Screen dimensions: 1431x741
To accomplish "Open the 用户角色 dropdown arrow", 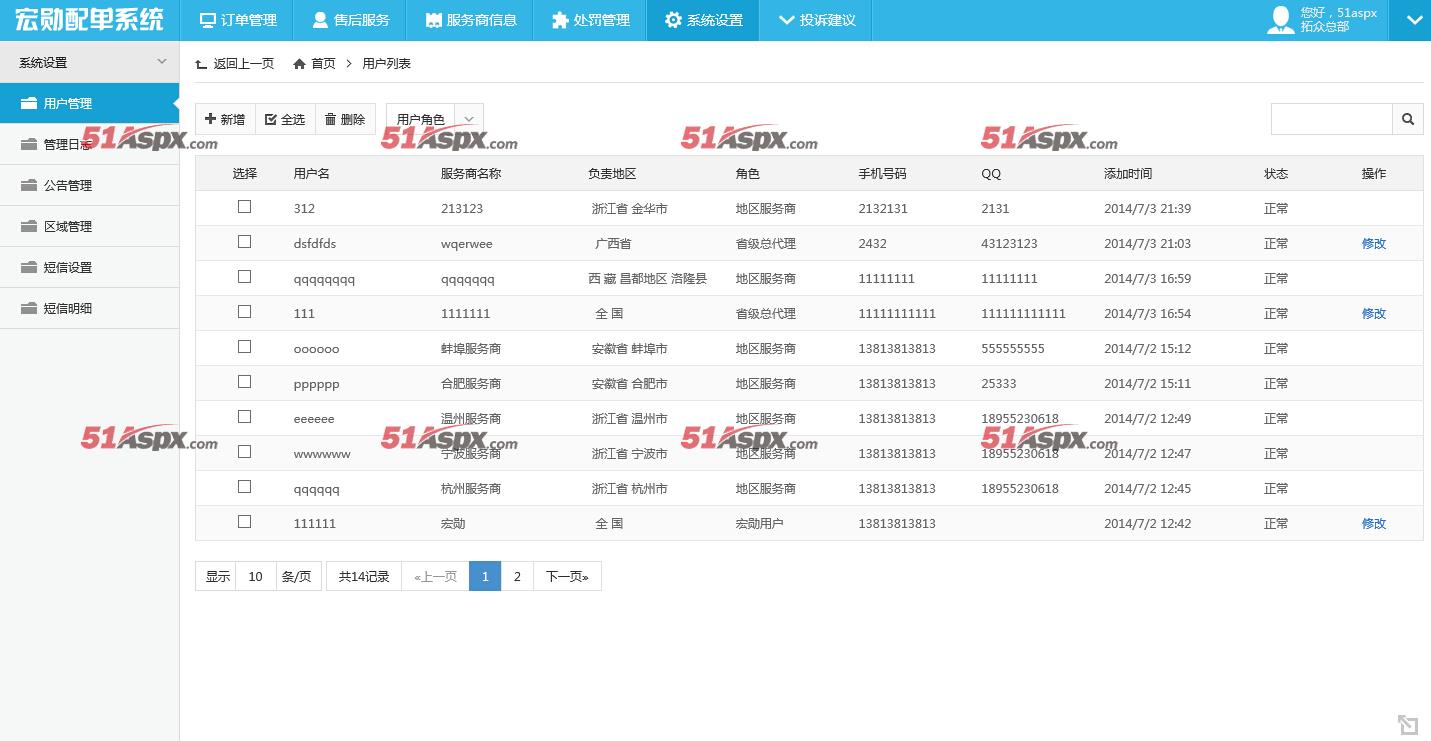I will (469, 119).
